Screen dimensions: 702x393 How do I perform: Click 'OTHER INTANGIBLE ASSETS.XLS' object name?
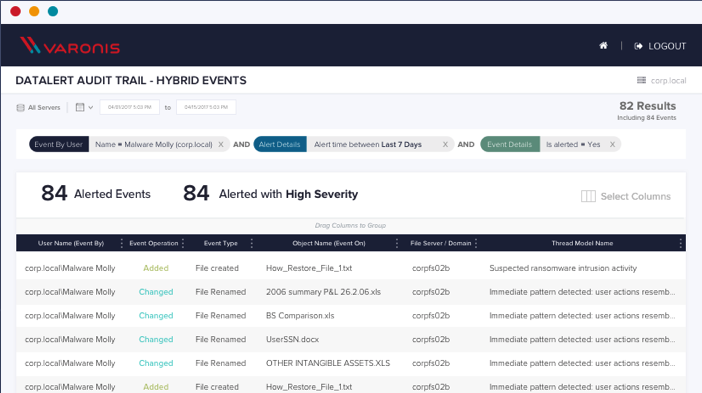tap(328, 363)
